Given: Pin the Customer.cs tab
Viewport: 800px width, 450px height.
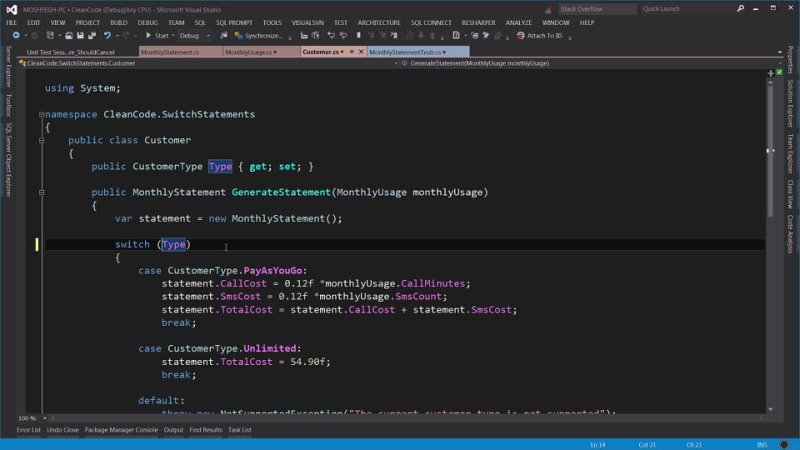Looking at the screenshot, I should coord(352,52).
